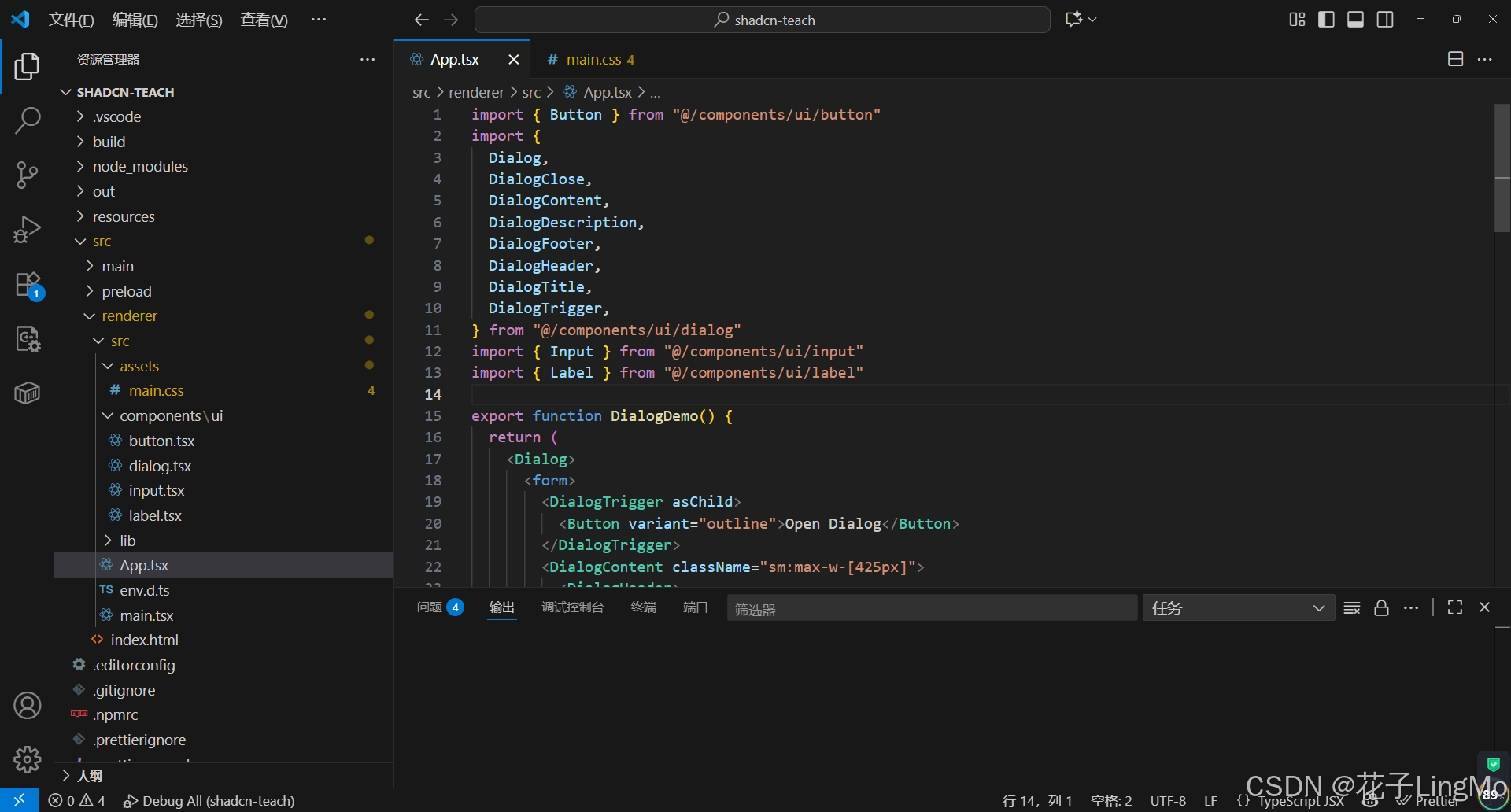
Task: Open more actions in the editor tab bar
Action: (1485, 59)
